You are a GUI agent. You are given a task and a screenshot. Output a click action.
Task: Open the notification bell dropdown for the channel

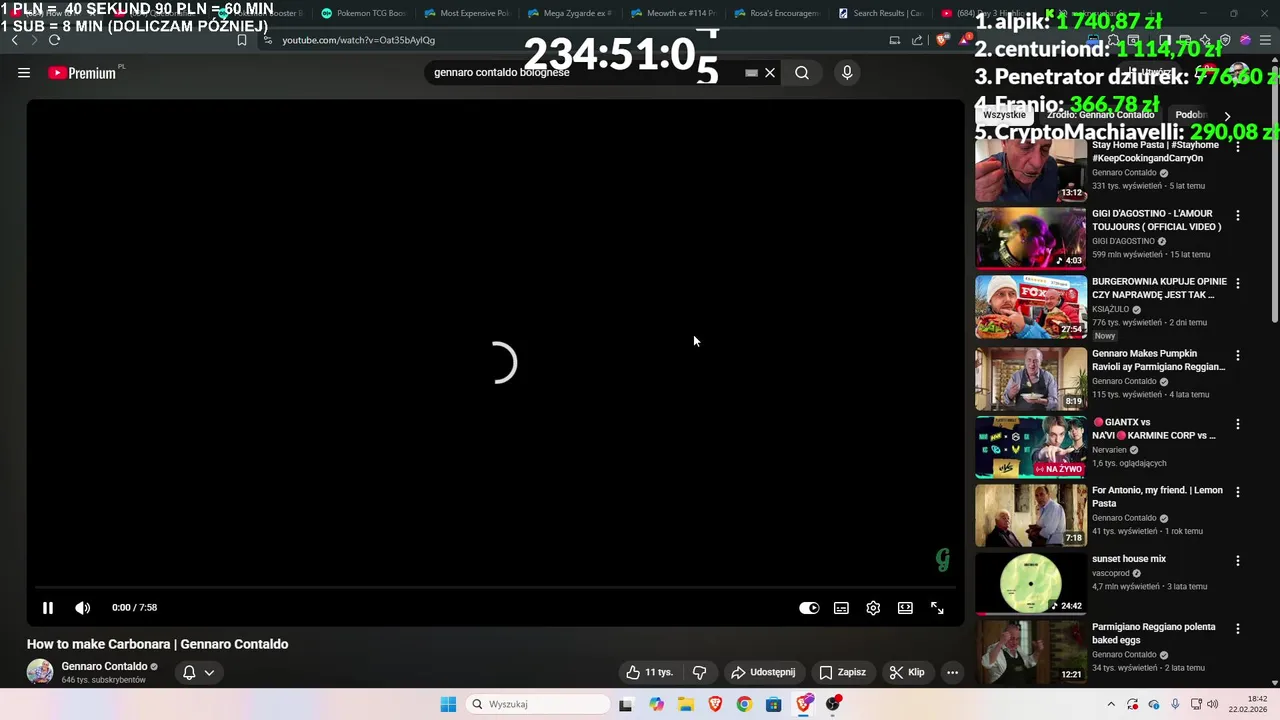(x=198, y=672)
